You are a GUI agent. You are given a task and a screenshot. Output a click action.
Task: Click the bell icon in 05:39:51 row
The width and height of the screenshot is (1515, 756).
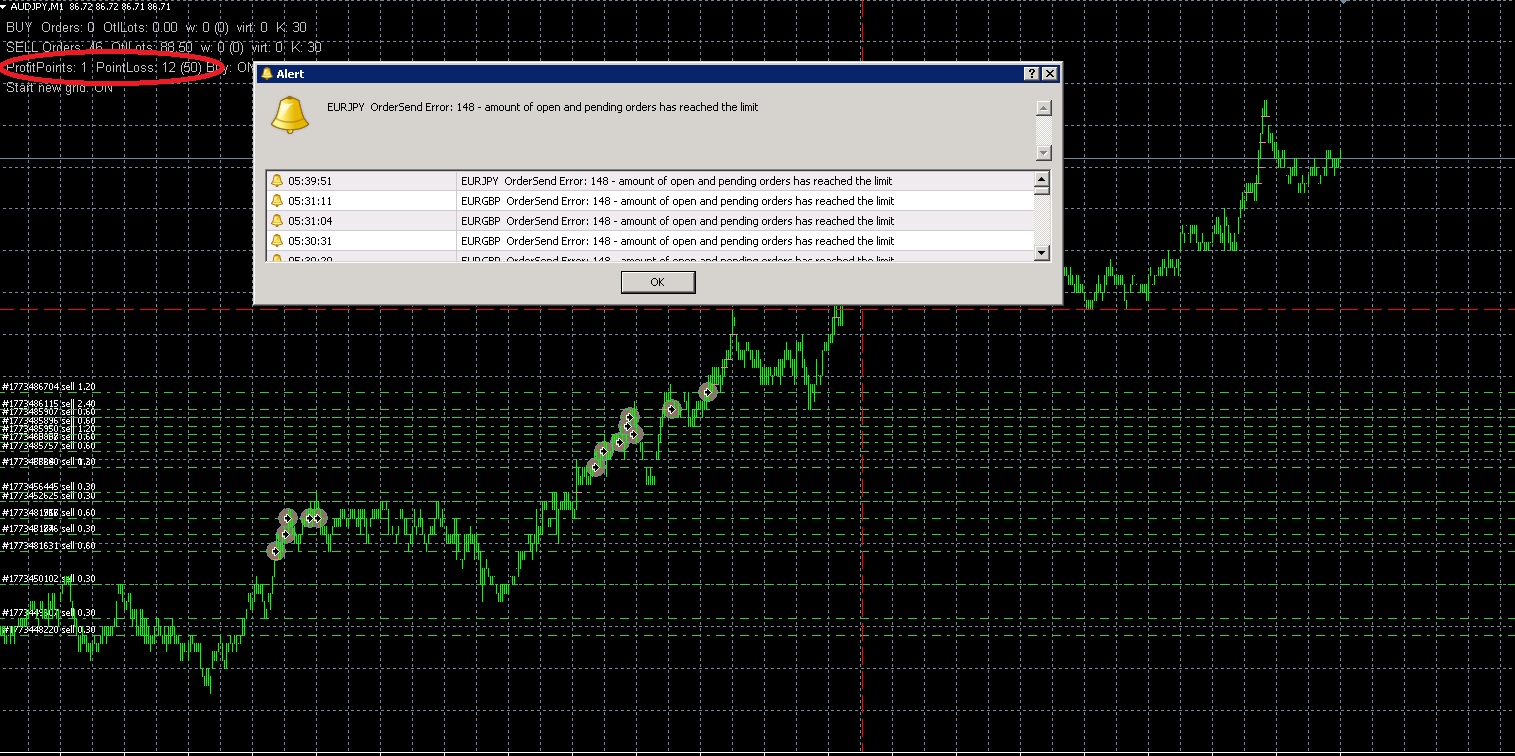point(277,181)
